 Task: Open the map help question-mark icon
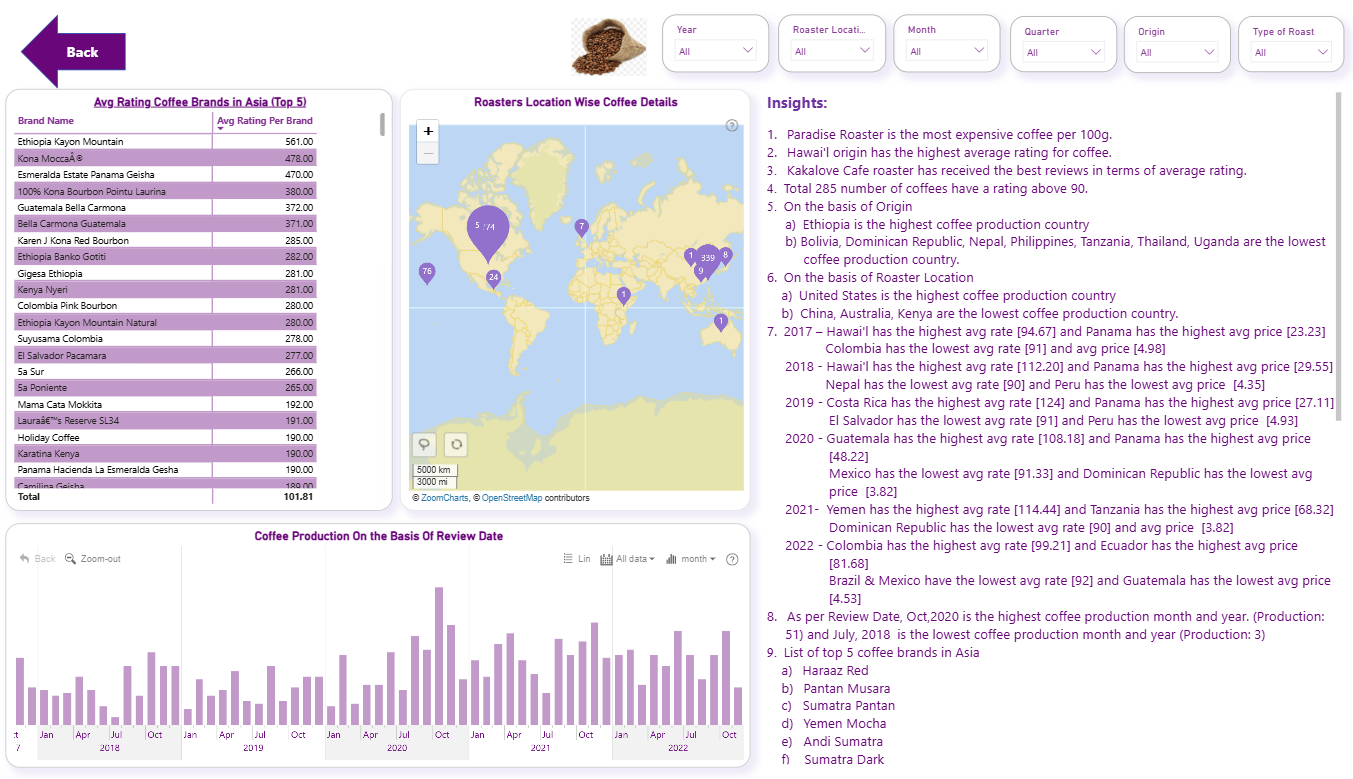pos(732,125)
